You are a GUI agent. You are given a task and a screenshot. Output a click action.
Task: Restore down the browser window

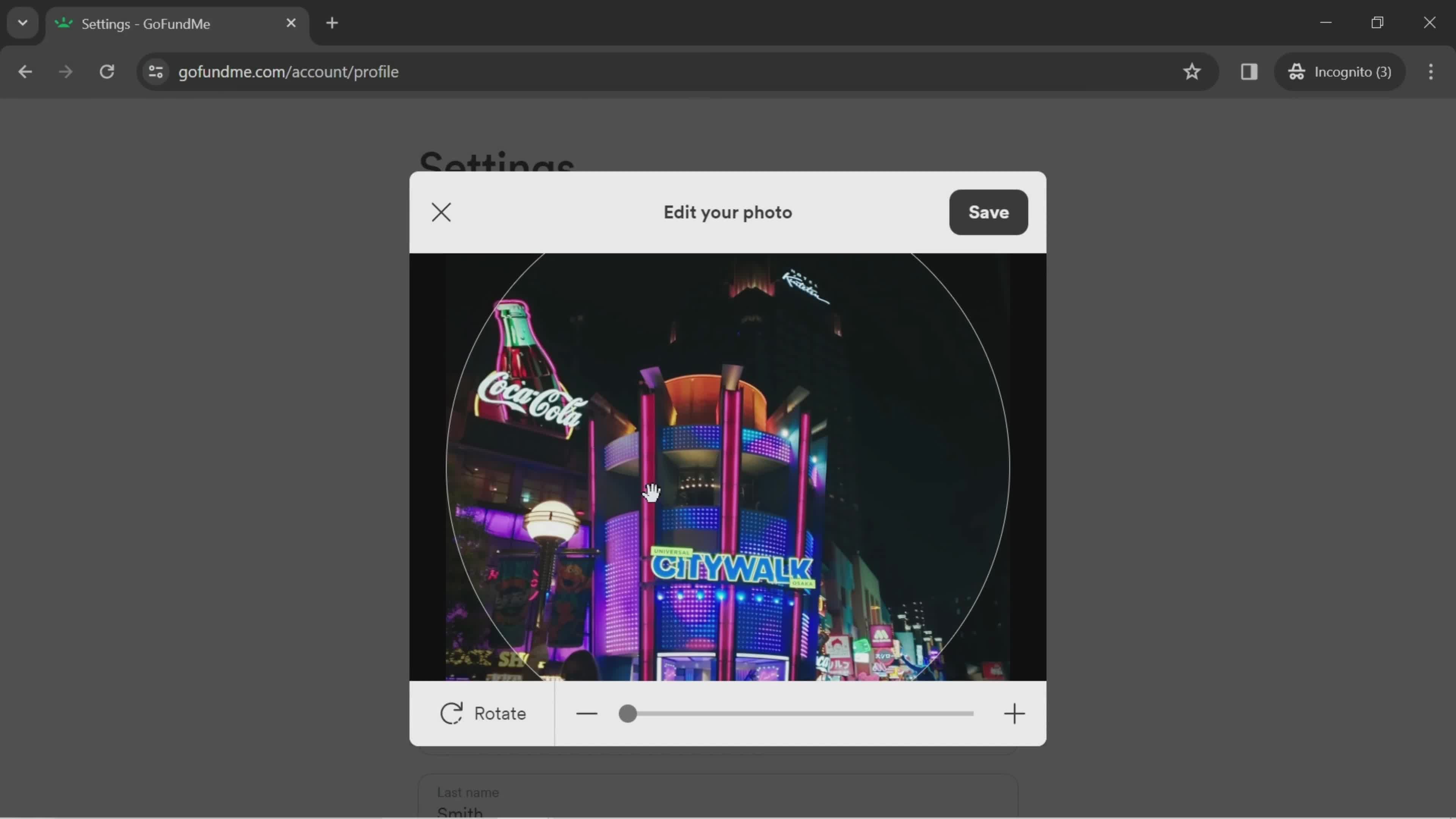tap(1378, 23)
